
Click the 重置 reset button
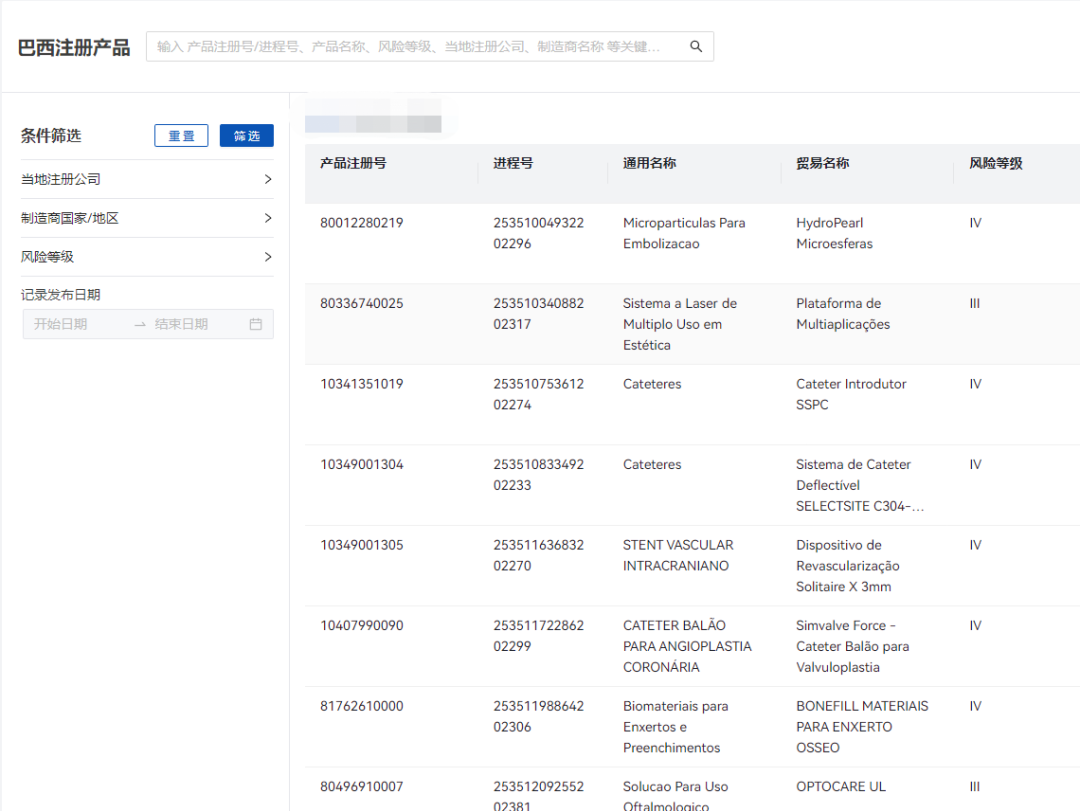(181, 136)
